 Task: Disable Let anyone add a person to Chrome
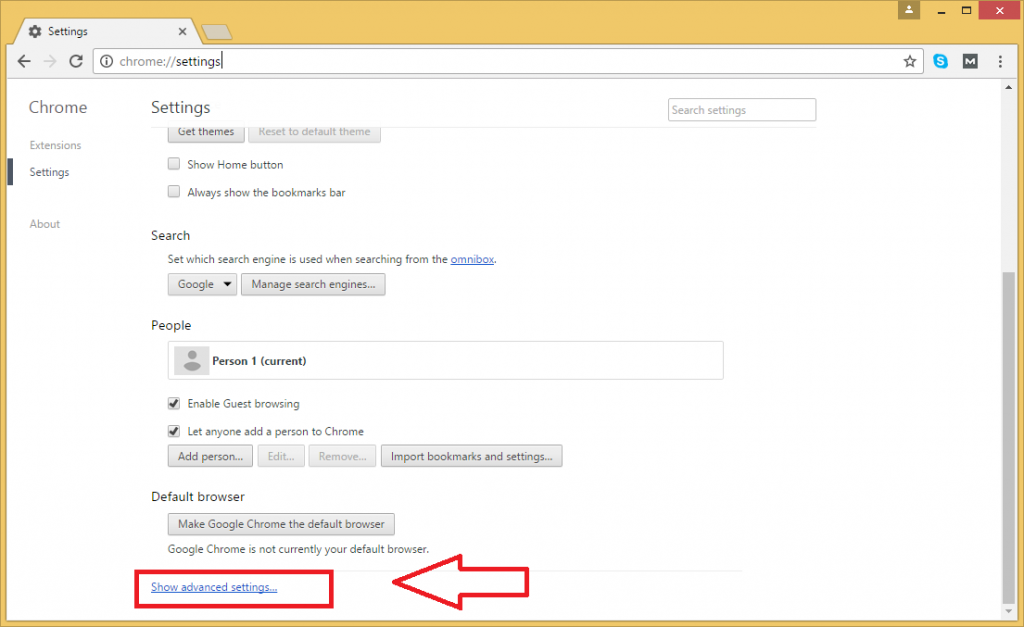pos(174,432)
